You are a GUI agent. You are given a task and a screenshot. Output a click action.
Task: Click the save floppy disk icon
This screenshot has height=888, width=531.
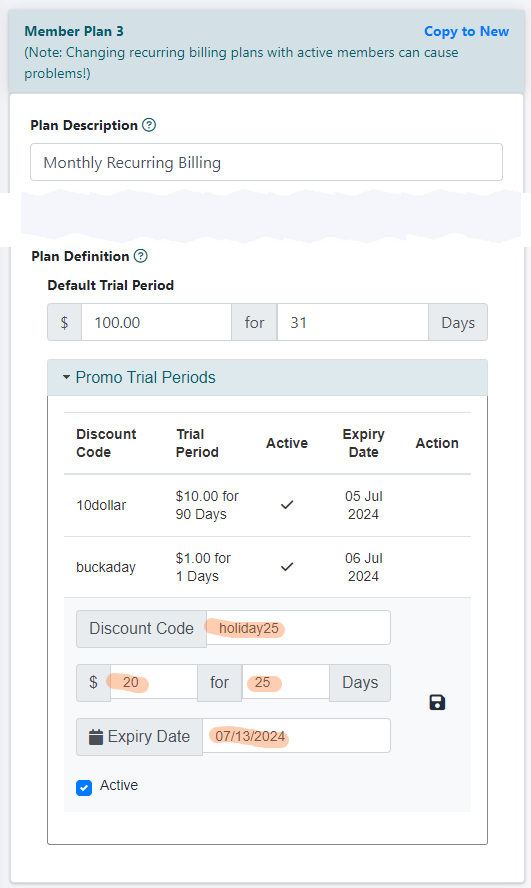[x=437, y=703]
